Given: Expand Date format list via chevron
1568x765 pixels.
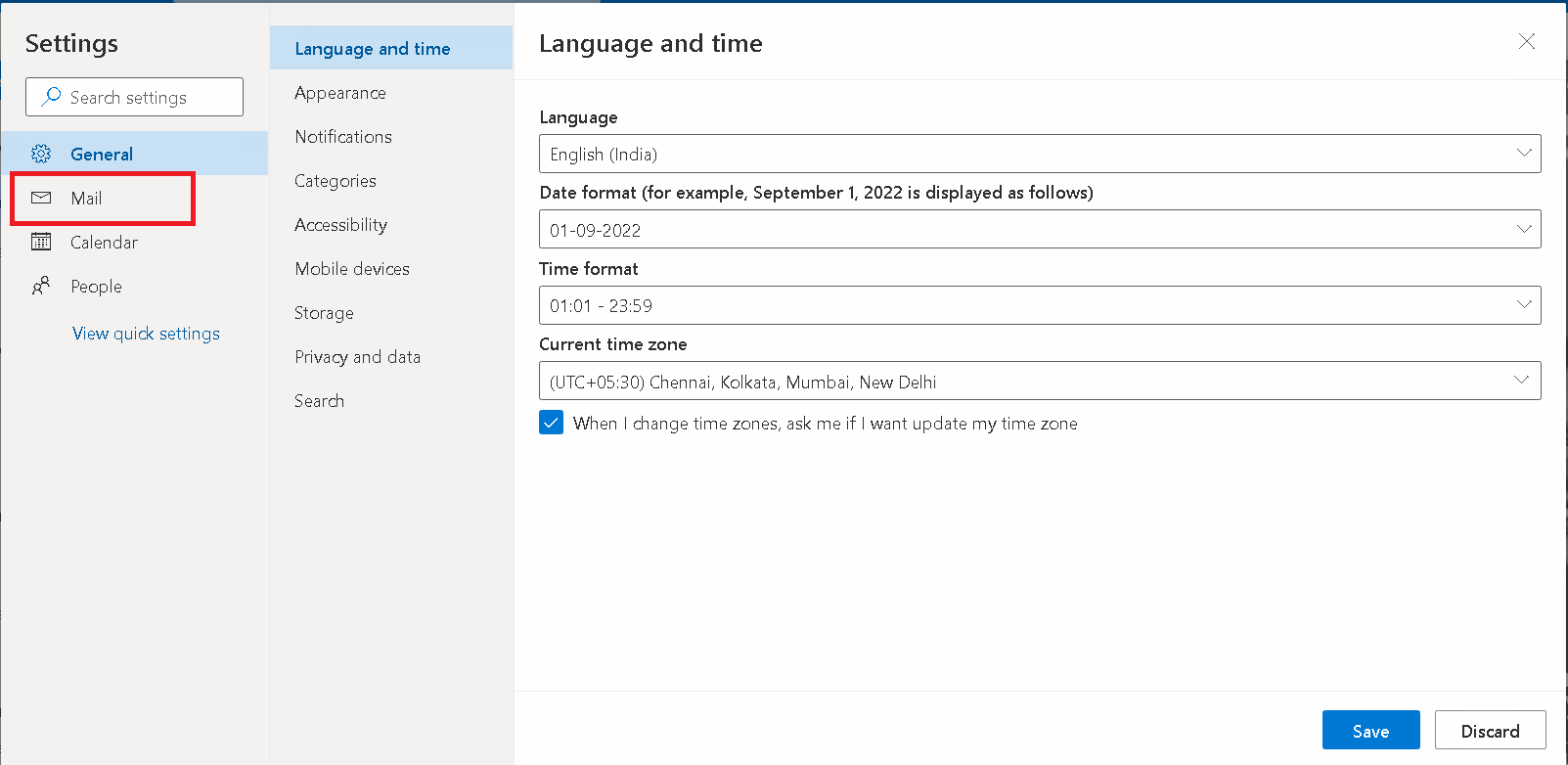Looking at the screenshot, I should tap(1523, 229).
